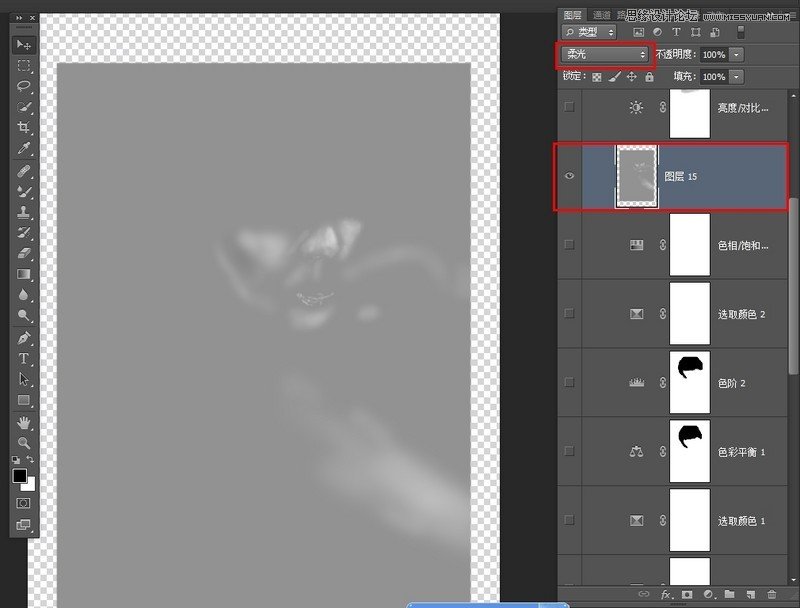The width and height of the screenshot is (800, 608).
Task: Switch to the 通道 tab
Action: click(x=602, y=15)
